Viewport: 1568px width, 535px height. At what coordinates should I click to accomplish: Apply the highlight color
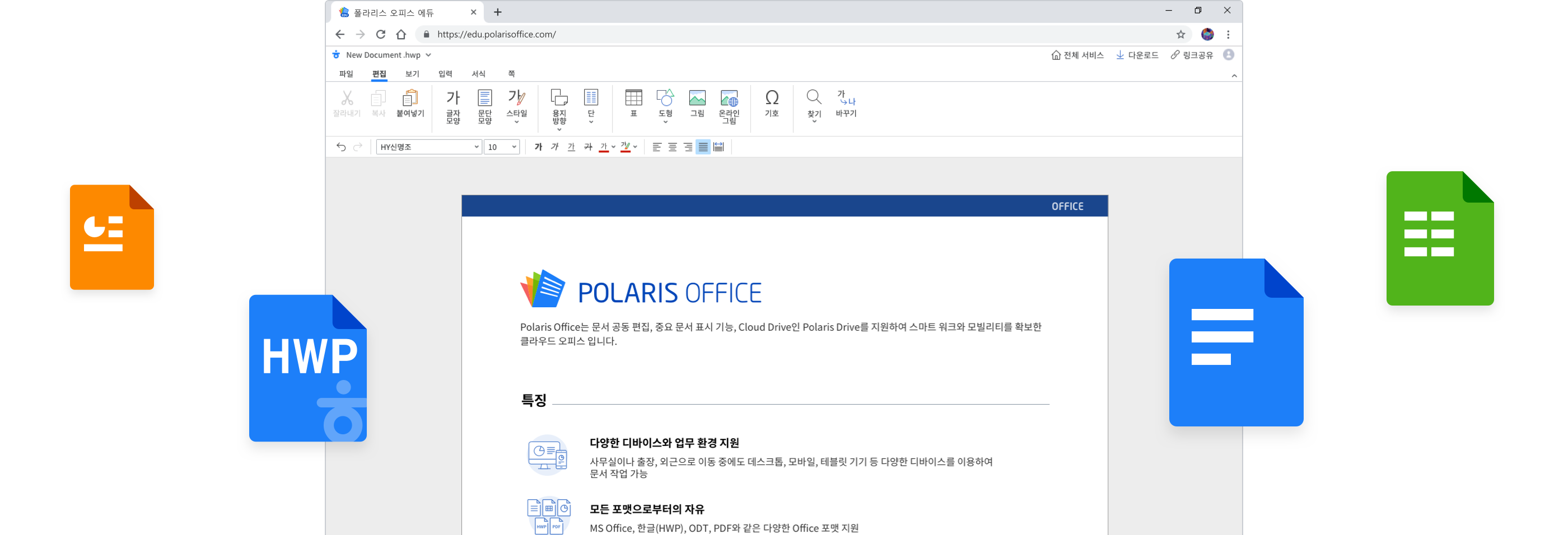625,147
